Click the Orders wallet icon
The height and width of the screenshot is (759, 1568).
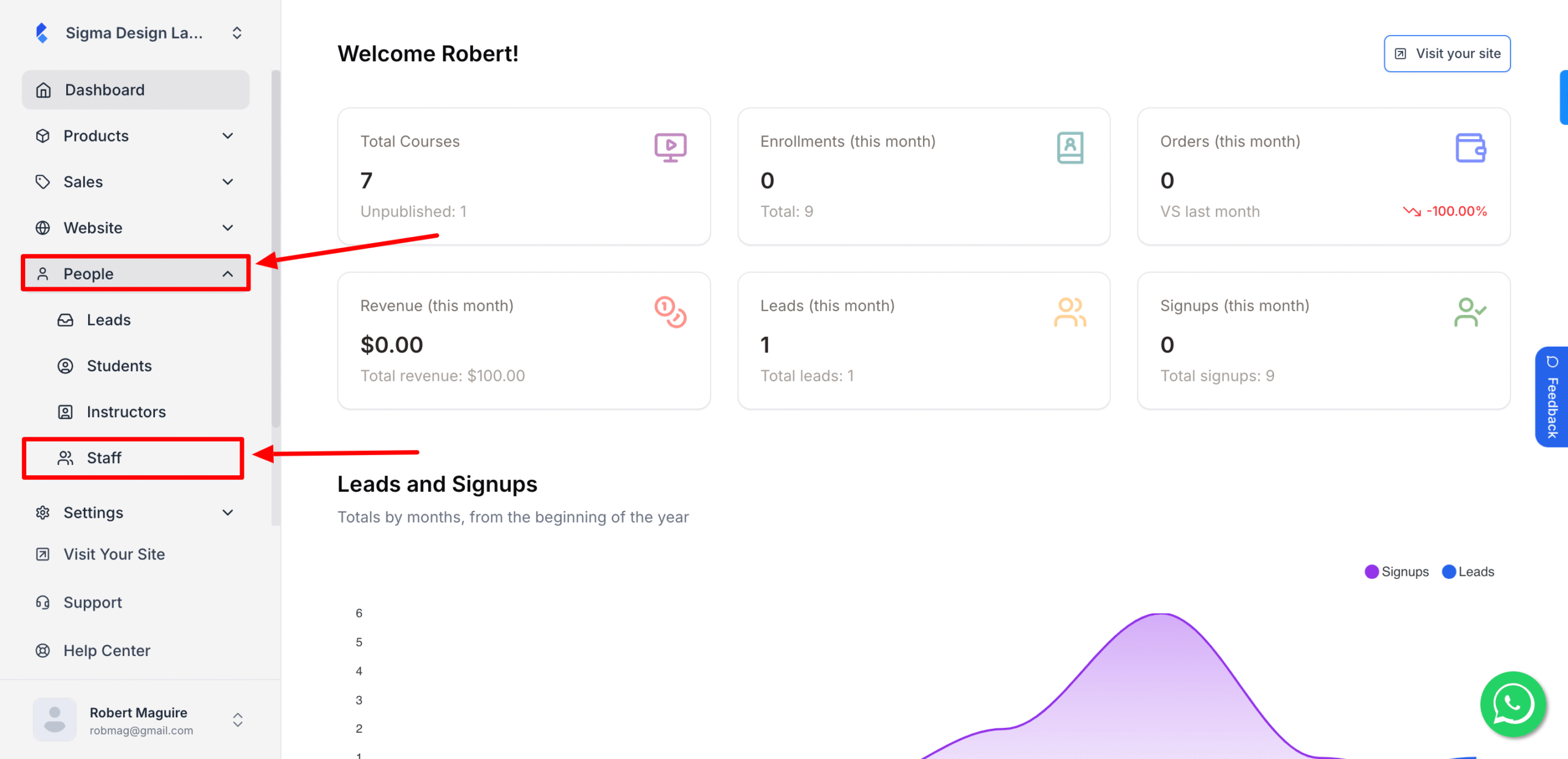click(x=1471, y=148)
